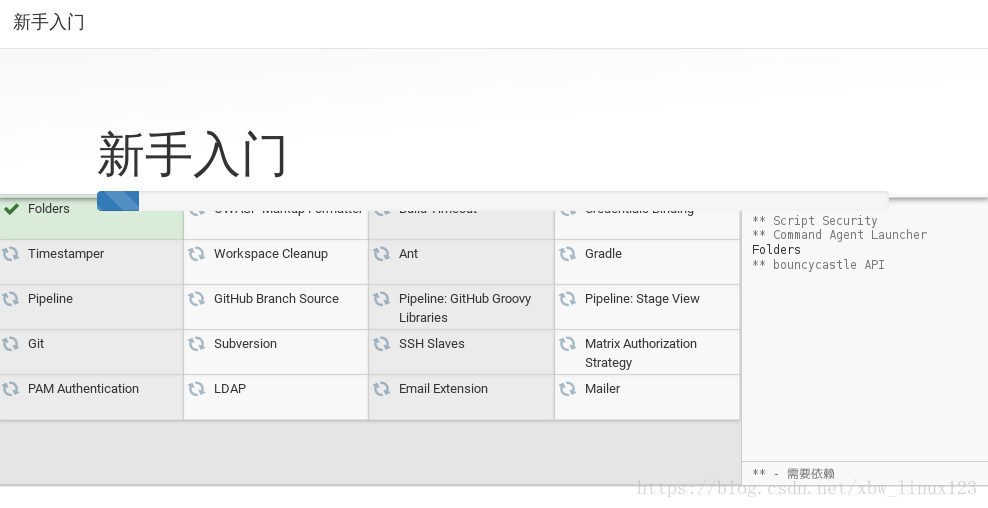Select the '** bouncycastle API' log line

pos(818,265)
